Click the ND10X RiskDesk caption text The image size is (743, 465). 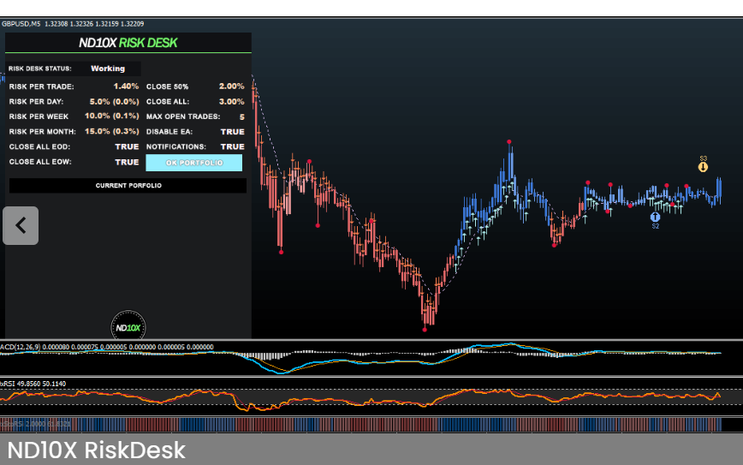(96, 450)
